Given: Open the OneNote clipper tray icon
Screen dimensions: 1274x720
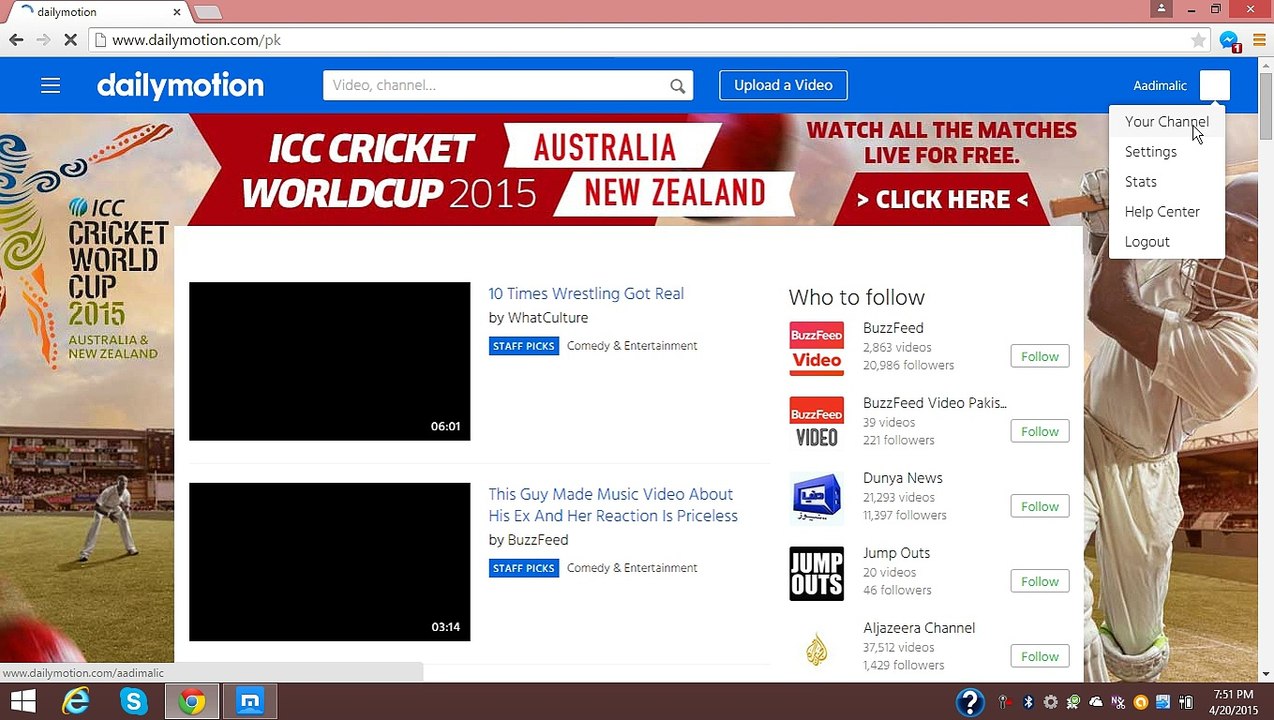Looking at the screenshot, I should coord(1118,702).
